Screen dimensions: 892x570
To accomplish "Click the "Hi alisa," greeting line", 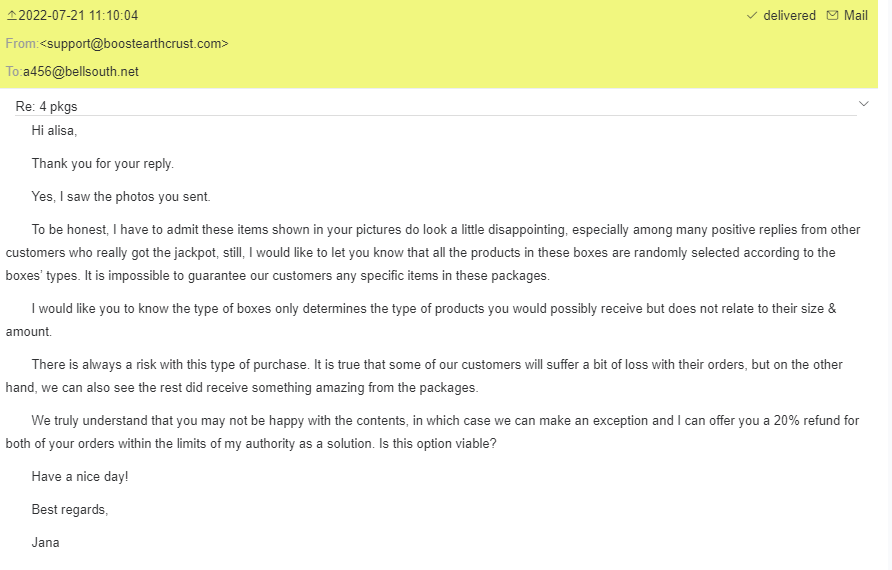I will [x=54, y=131].
